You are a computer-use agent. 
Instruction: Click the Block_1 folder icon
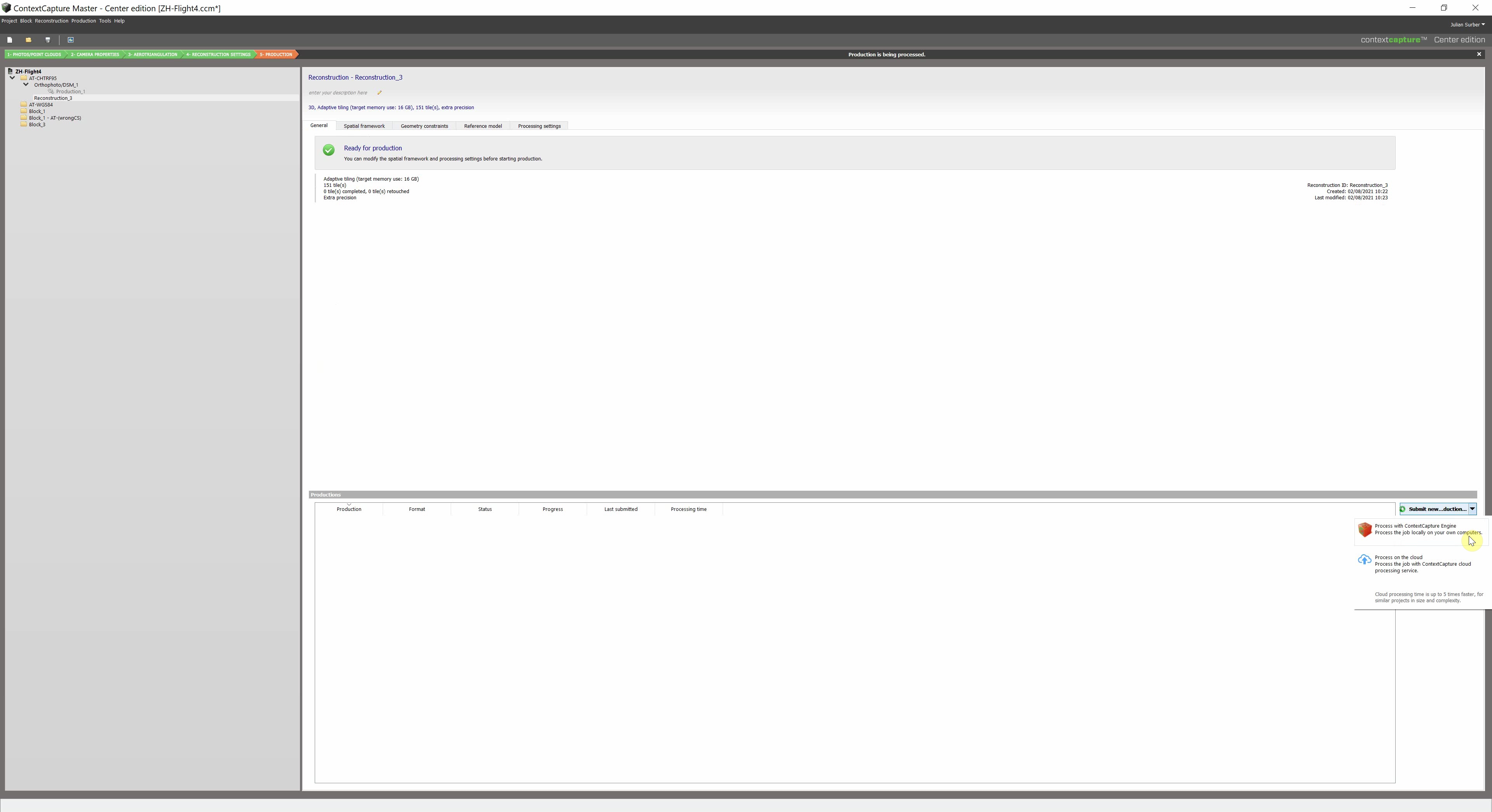pos(24,111)
